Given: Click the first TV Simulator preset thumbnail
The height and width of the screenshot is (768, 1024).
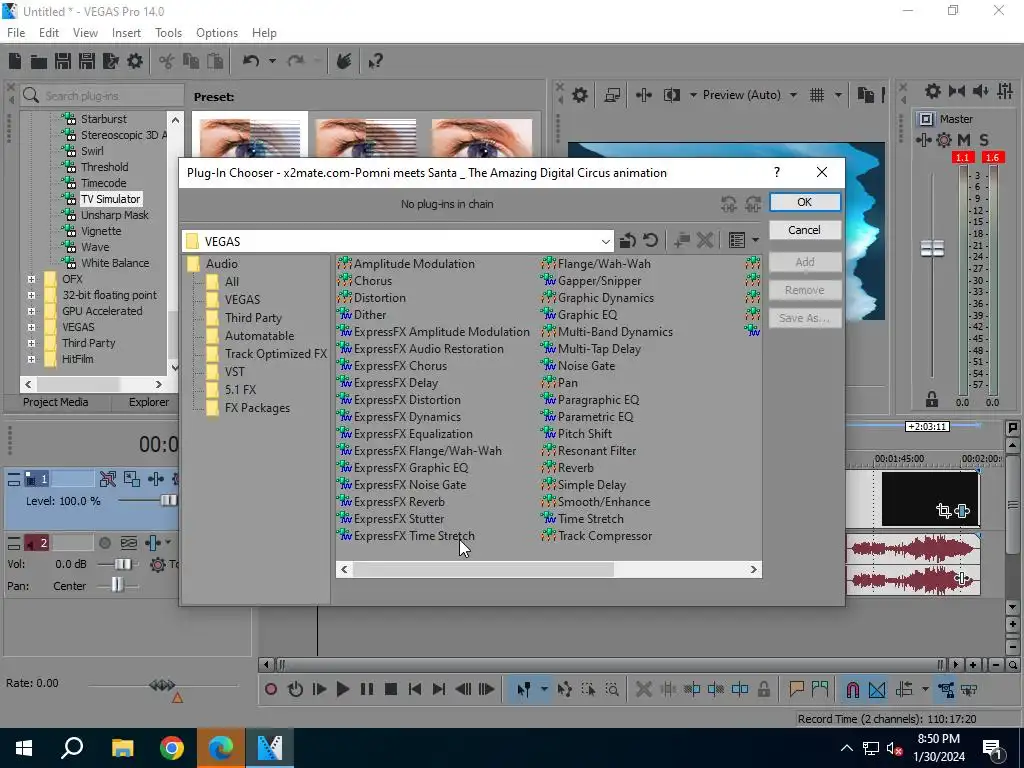Looking at the screenshot, I should [x=250, y=137].
